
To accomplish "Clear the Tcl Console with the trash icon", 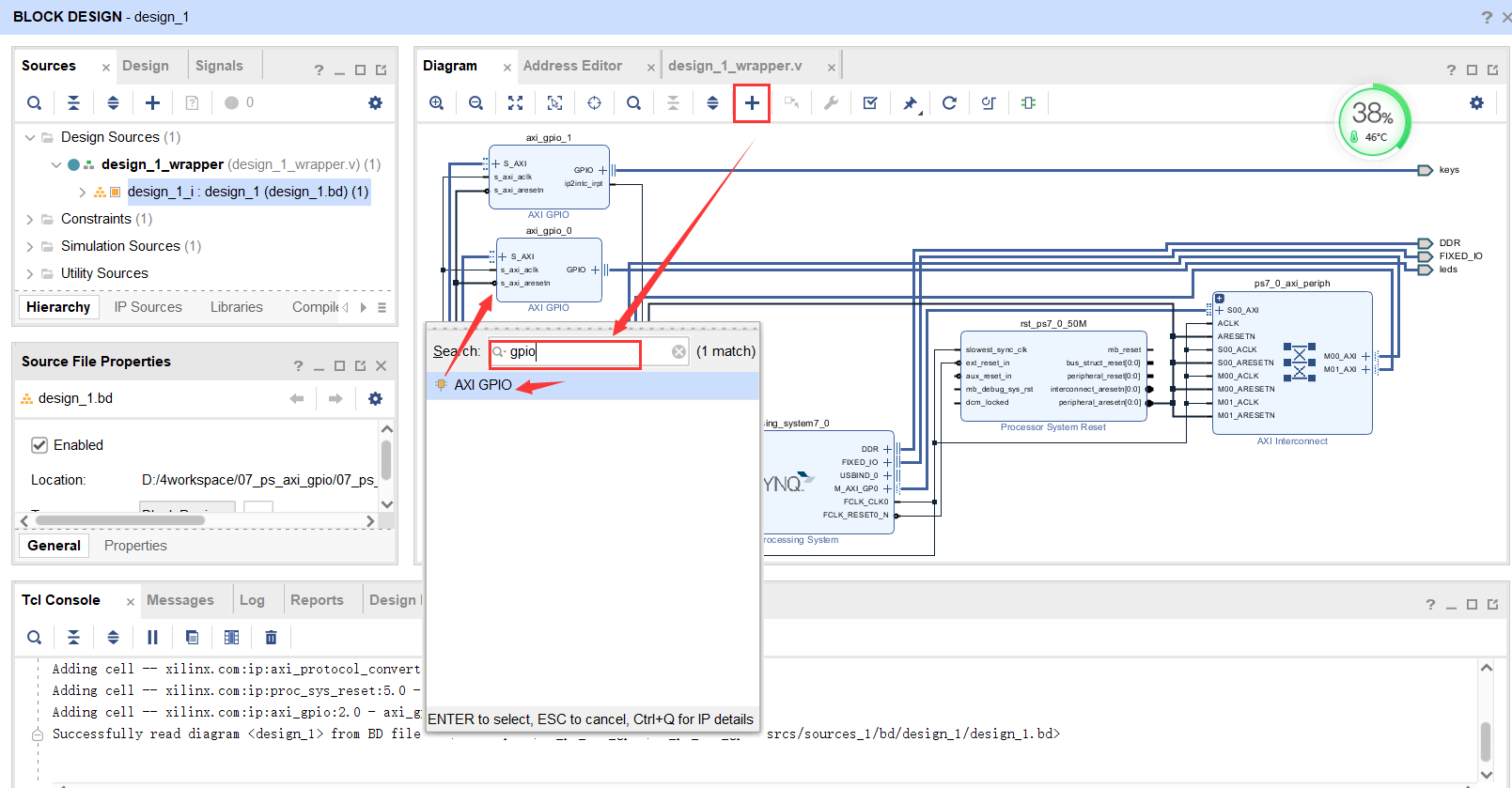I will coord(271,638).
